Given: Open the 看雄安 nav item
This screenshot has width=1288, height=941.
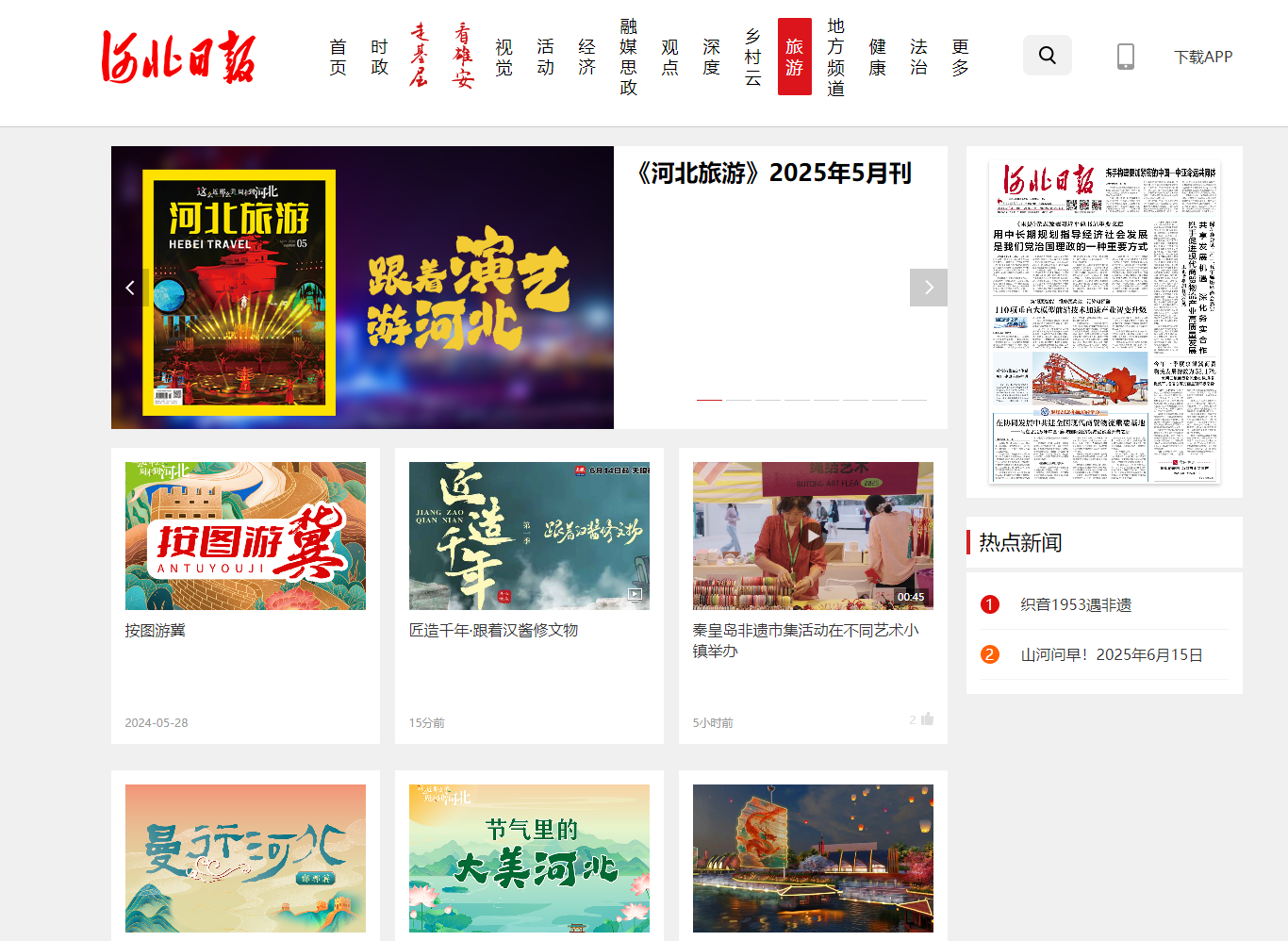Looking at the screenshot, I should point(462,57).
